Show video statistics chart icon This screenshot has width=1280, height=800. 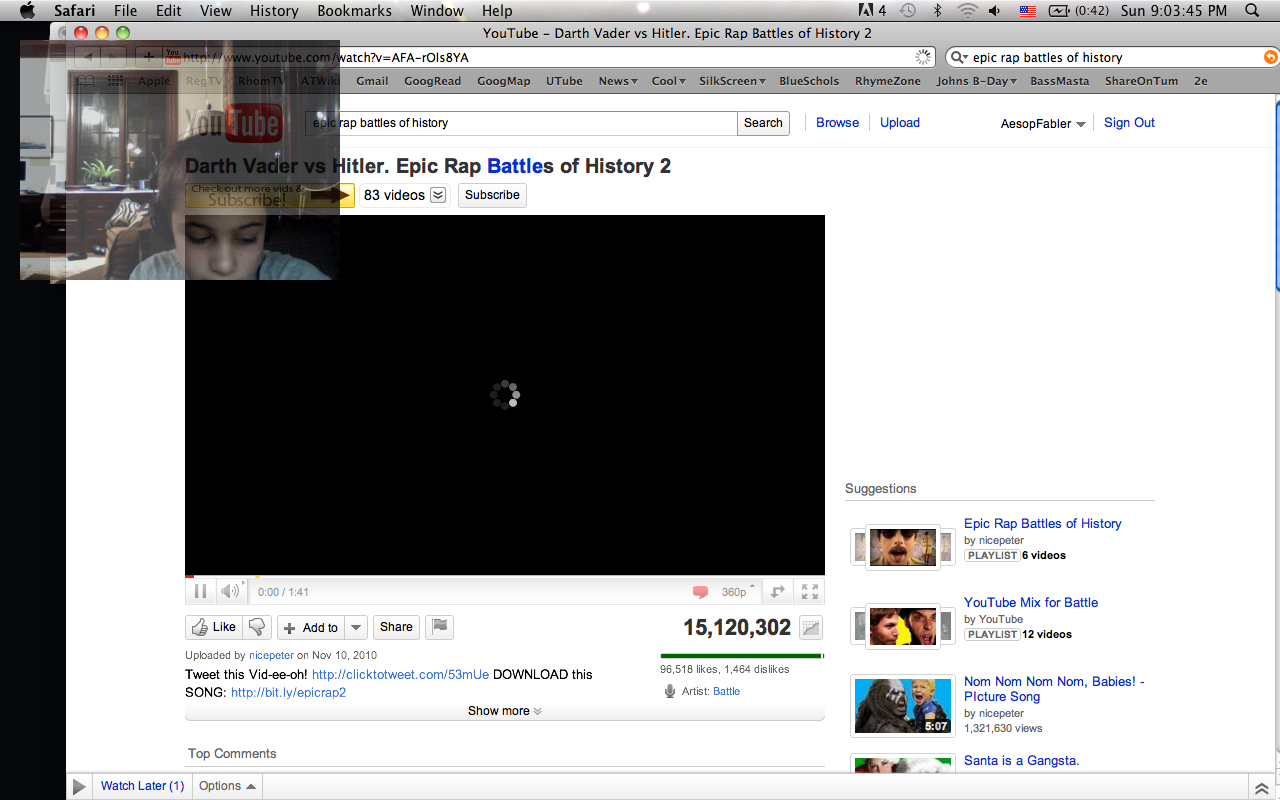coord(811,628)
